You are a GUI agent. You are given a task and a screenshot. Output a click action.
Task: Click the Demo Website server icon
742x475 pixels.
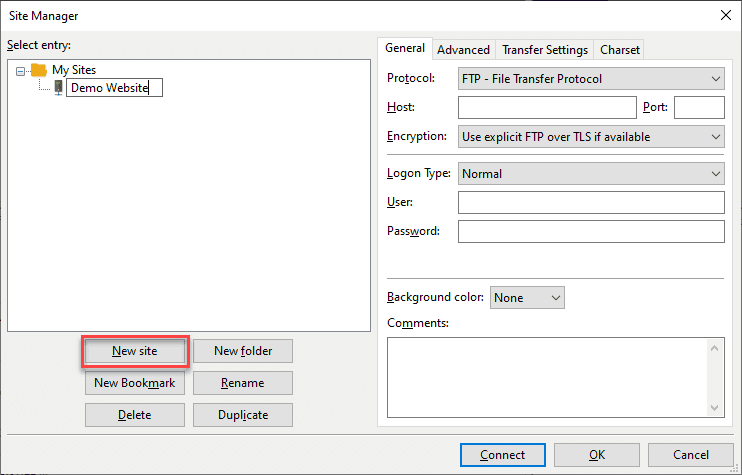coord(58,88)
